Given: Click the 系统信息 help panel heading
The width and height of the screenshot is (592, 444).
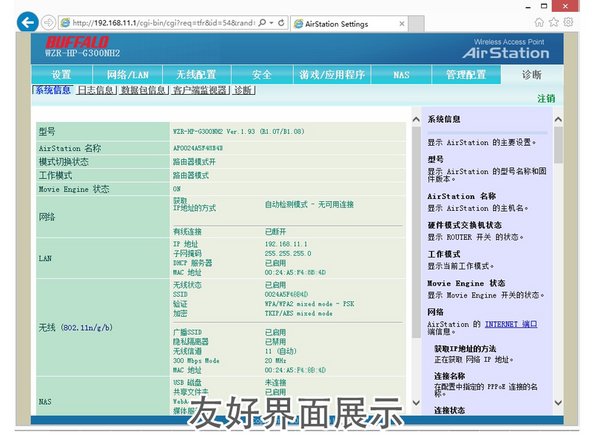Looking at the screenshot, I should tap(444, 119).
